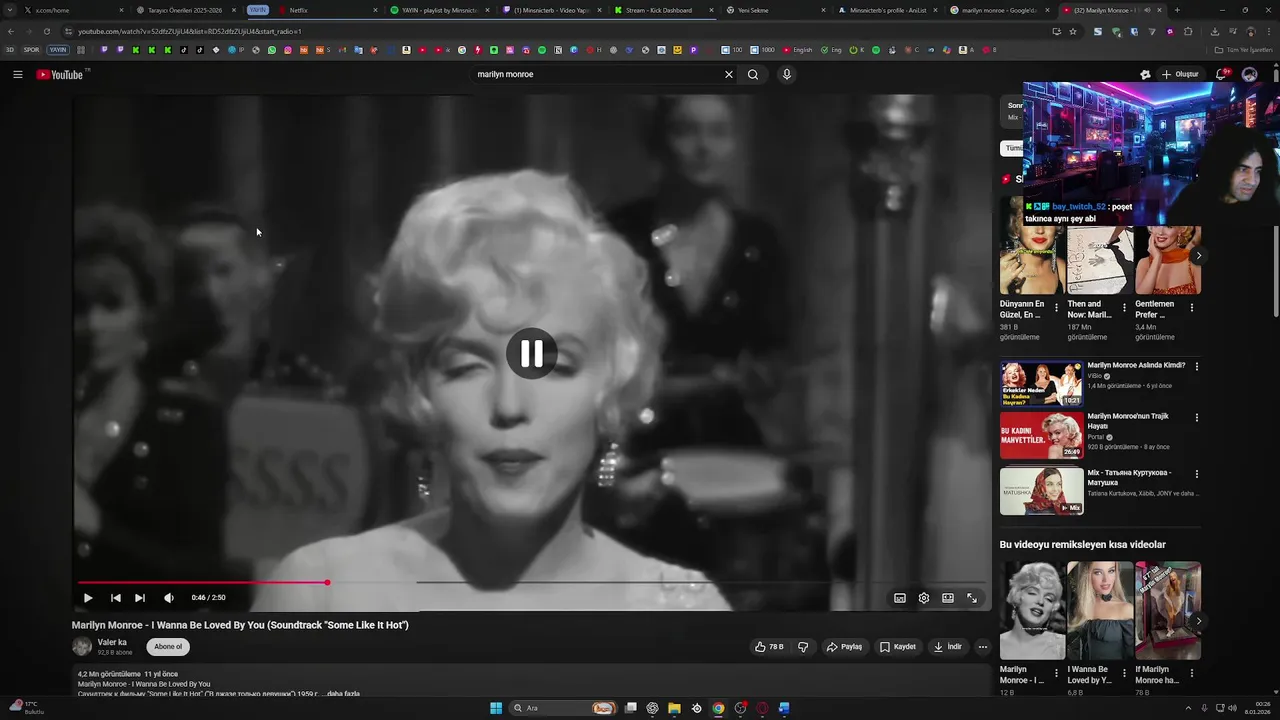Open remix short I Wanna Be Loved by Y...
The width and height of the screenshot is (1280, 720).
point(1100,610)
